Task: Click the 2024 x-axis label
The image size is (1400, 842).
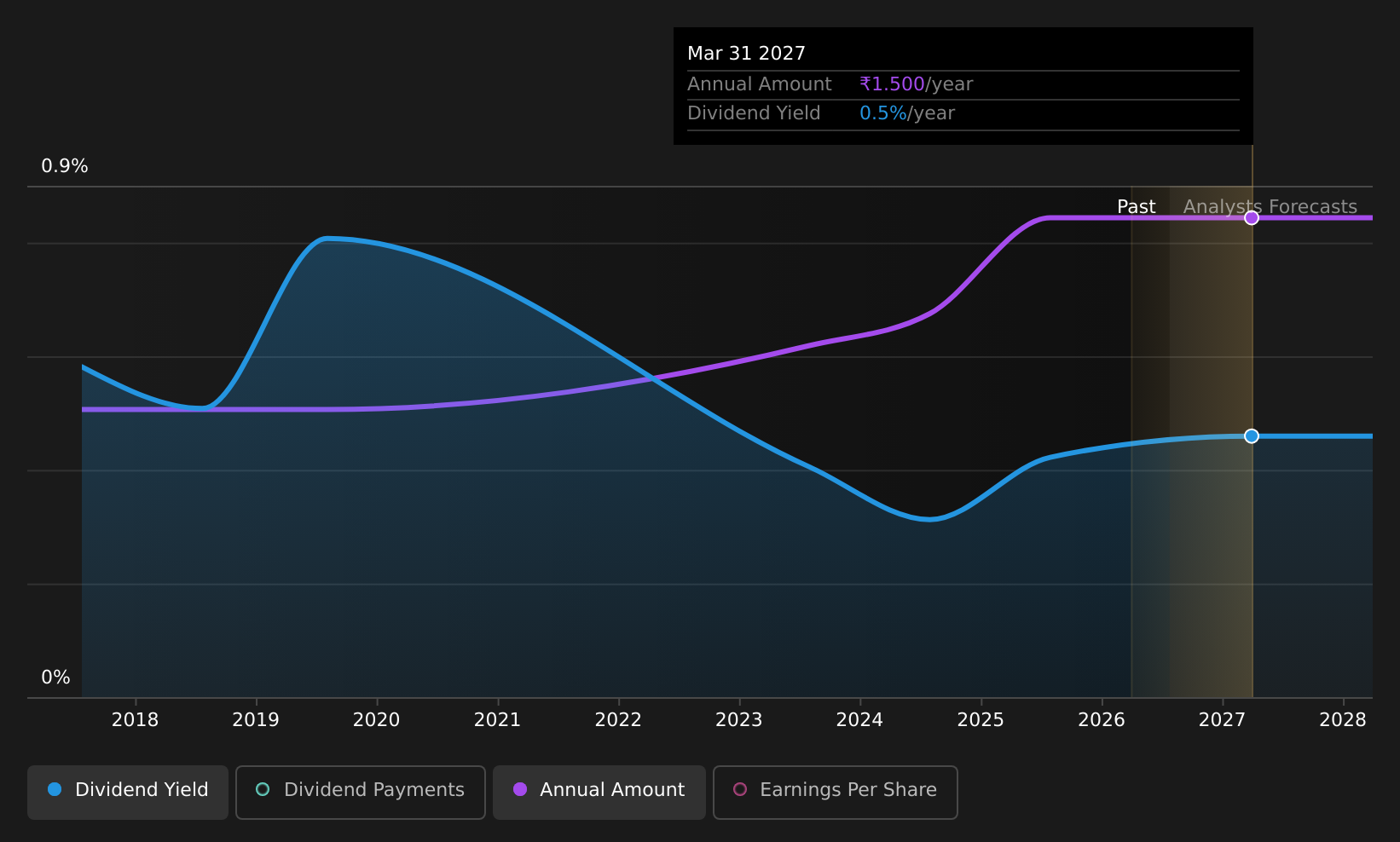Action: pos(859,720)
